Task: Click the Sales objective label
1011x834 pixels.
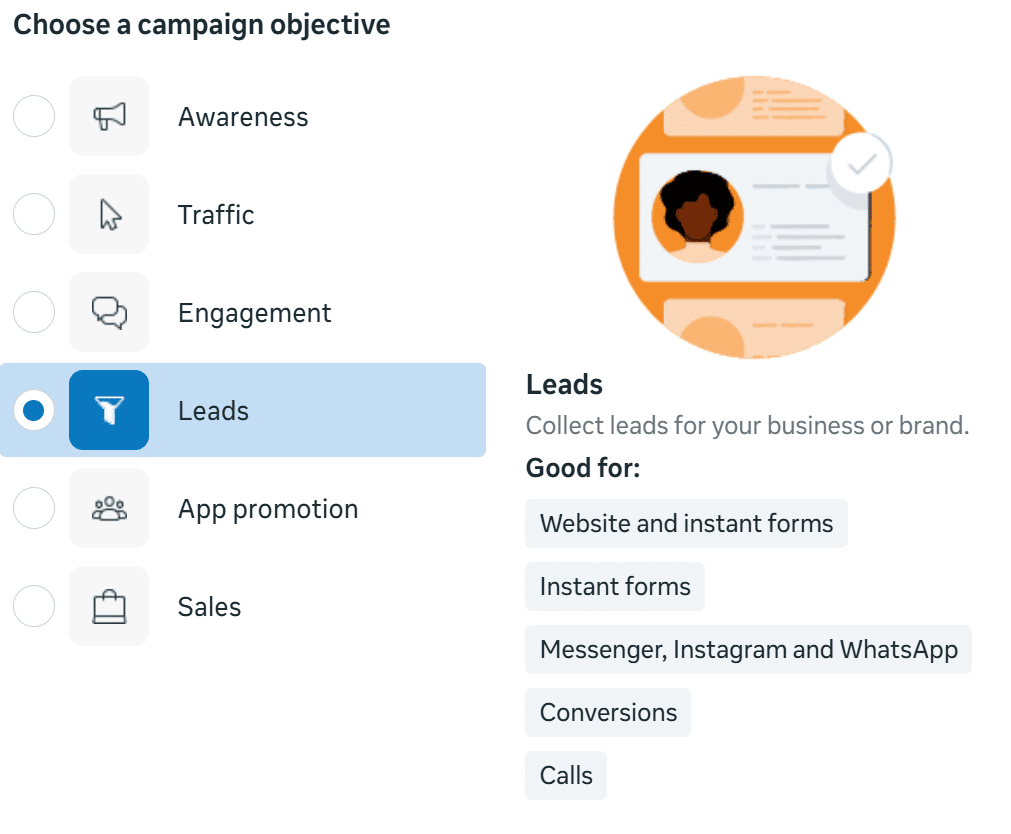Action: coord(209,607)
